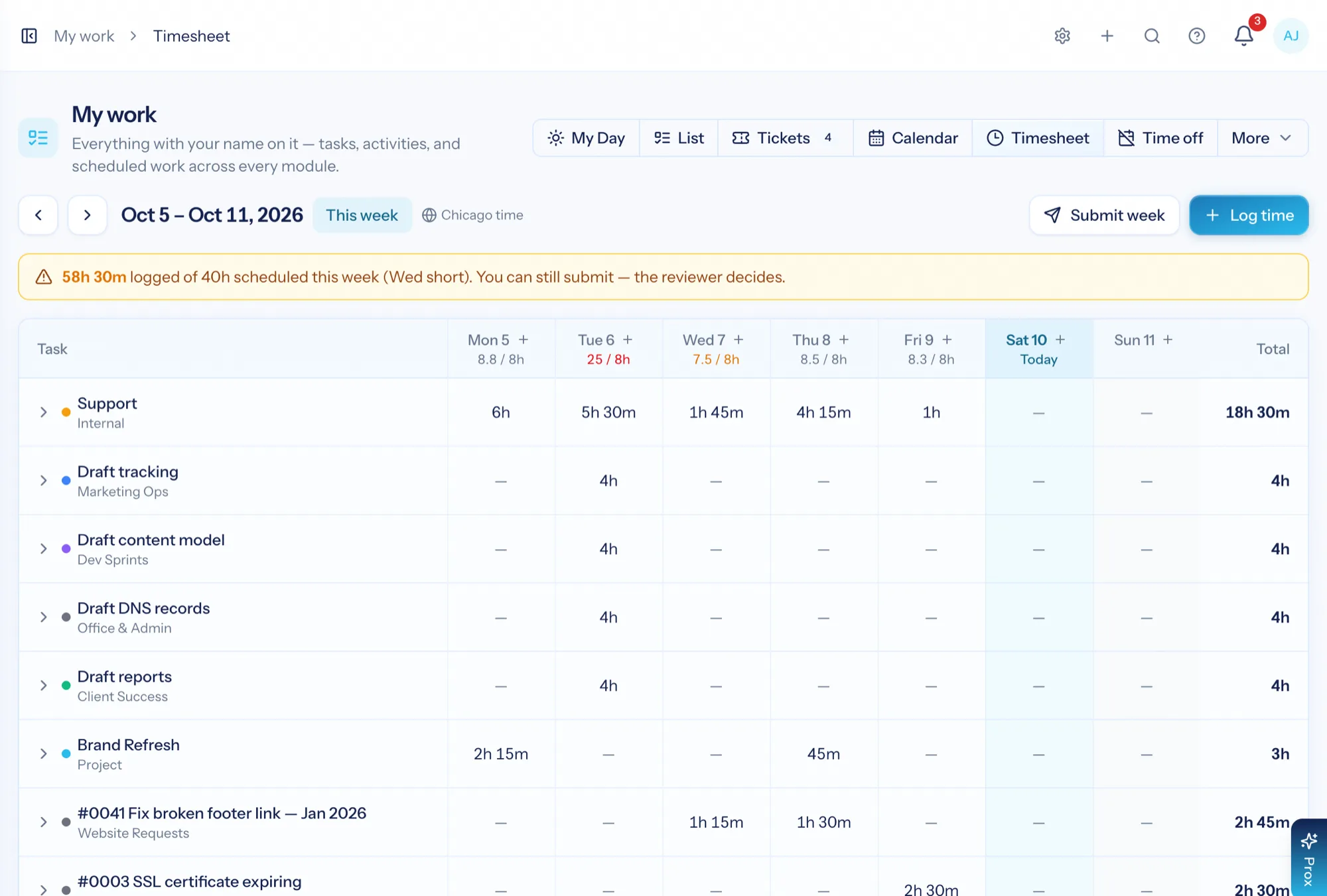Click Support Friday 1h cell
This screenshot has height=896, width=1327.
[931, 412]
